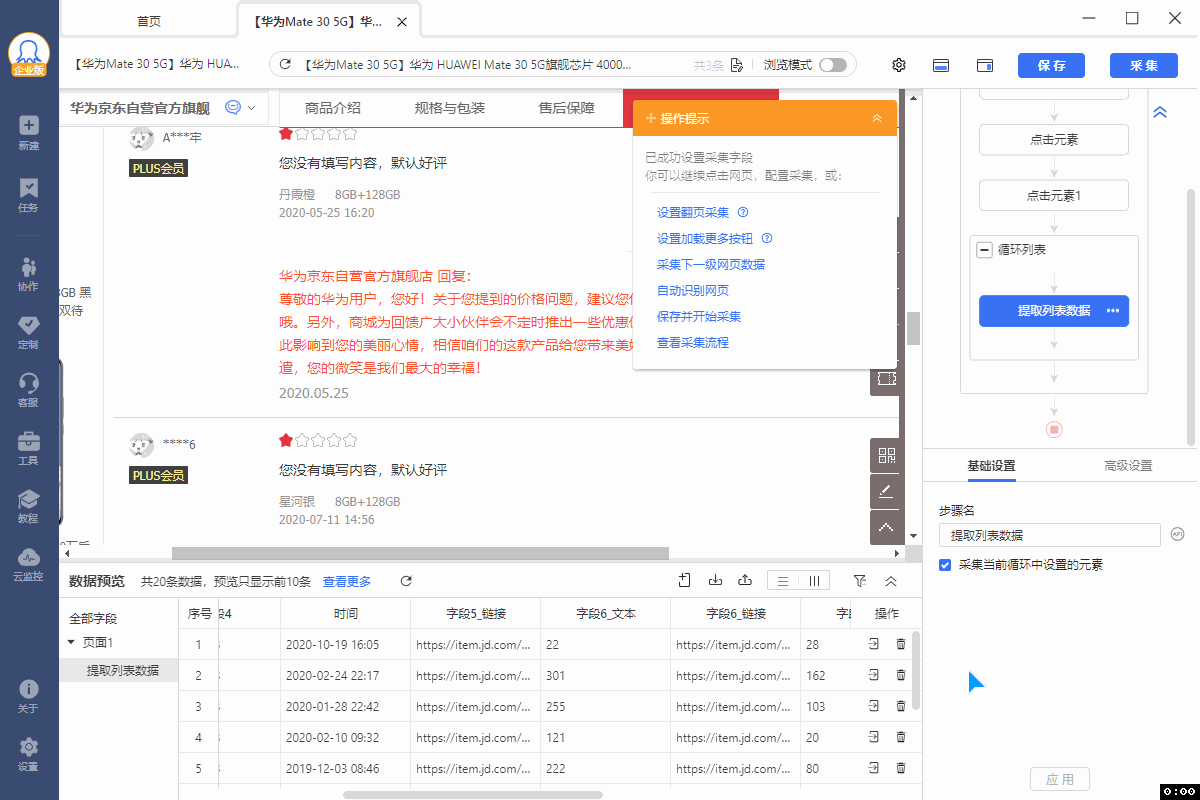Click the red stop node in workflow

(x=1054, y=429)
